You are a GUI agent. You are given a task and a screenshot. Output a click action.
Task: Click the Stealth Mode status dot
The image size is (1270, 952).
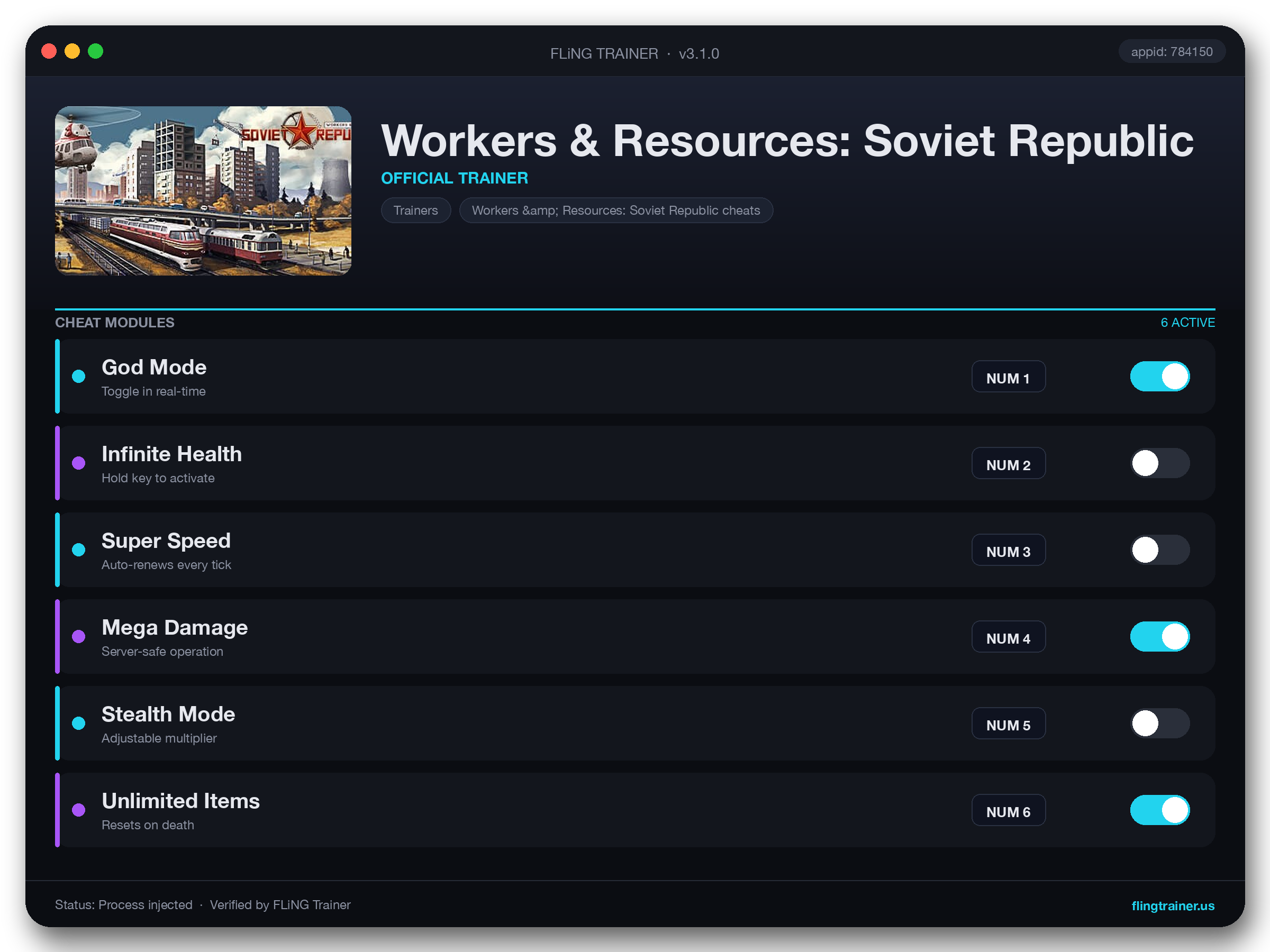(x=79, y=723)
